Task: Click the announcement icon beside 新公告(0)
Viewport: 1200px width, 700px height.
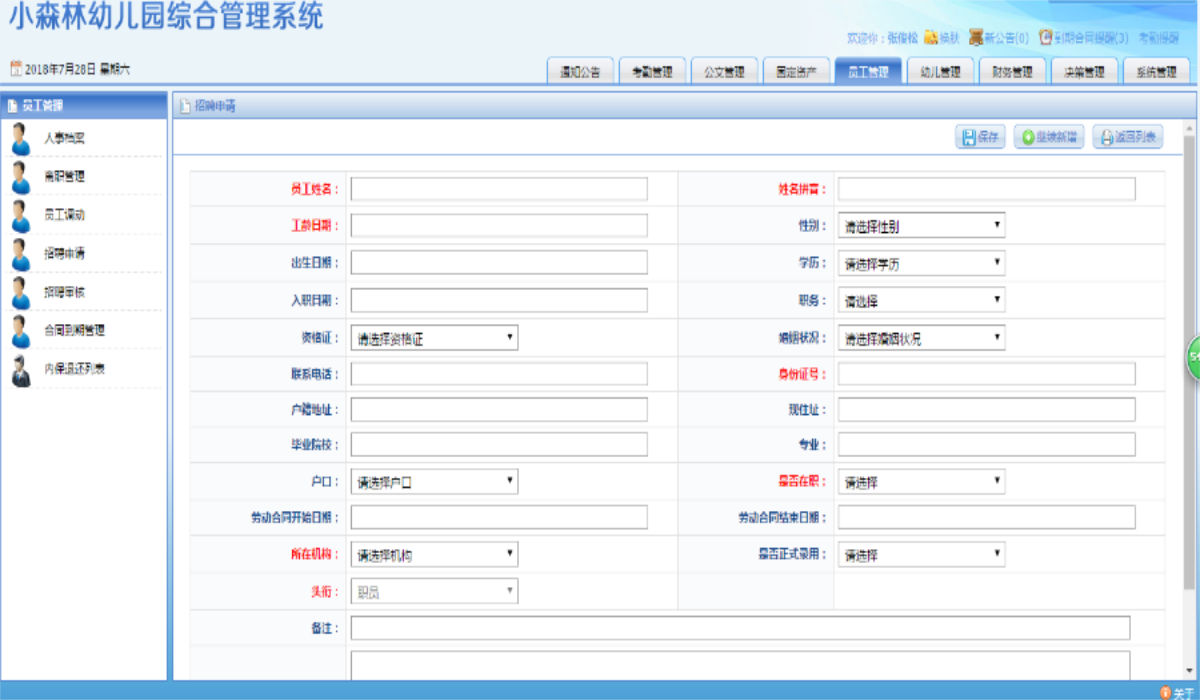Action: point(976,37)
